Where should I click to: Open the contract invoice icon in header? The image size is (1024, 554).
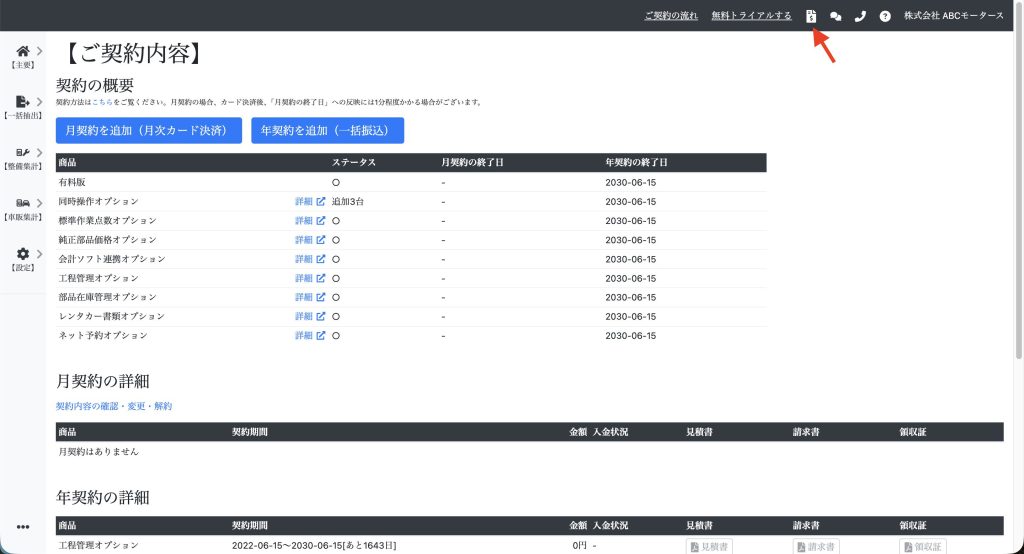[x=812, y=16]
